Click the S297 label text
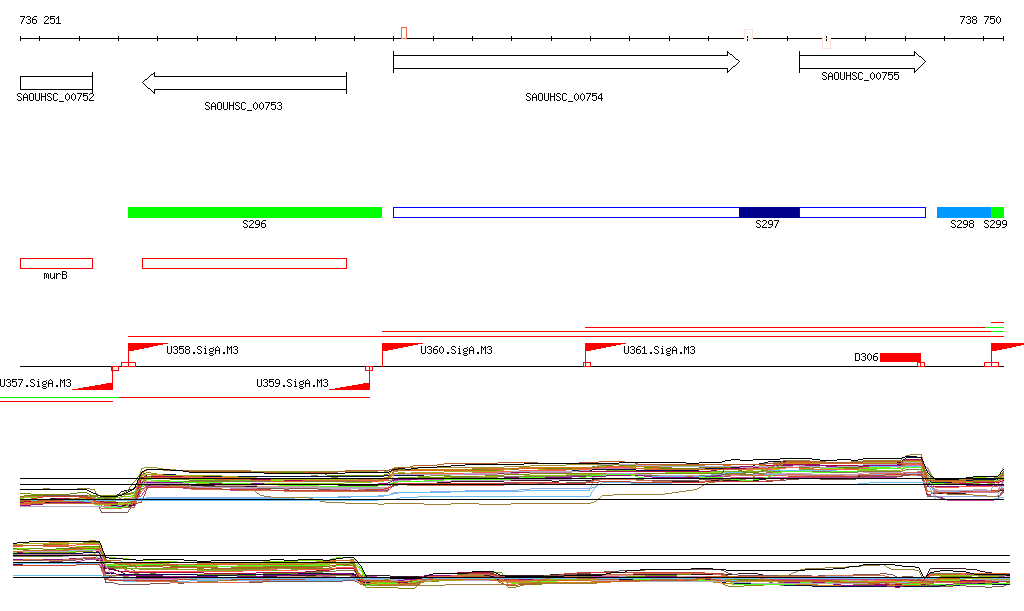This screenshot has width=1024, height=611. point(767,225)
